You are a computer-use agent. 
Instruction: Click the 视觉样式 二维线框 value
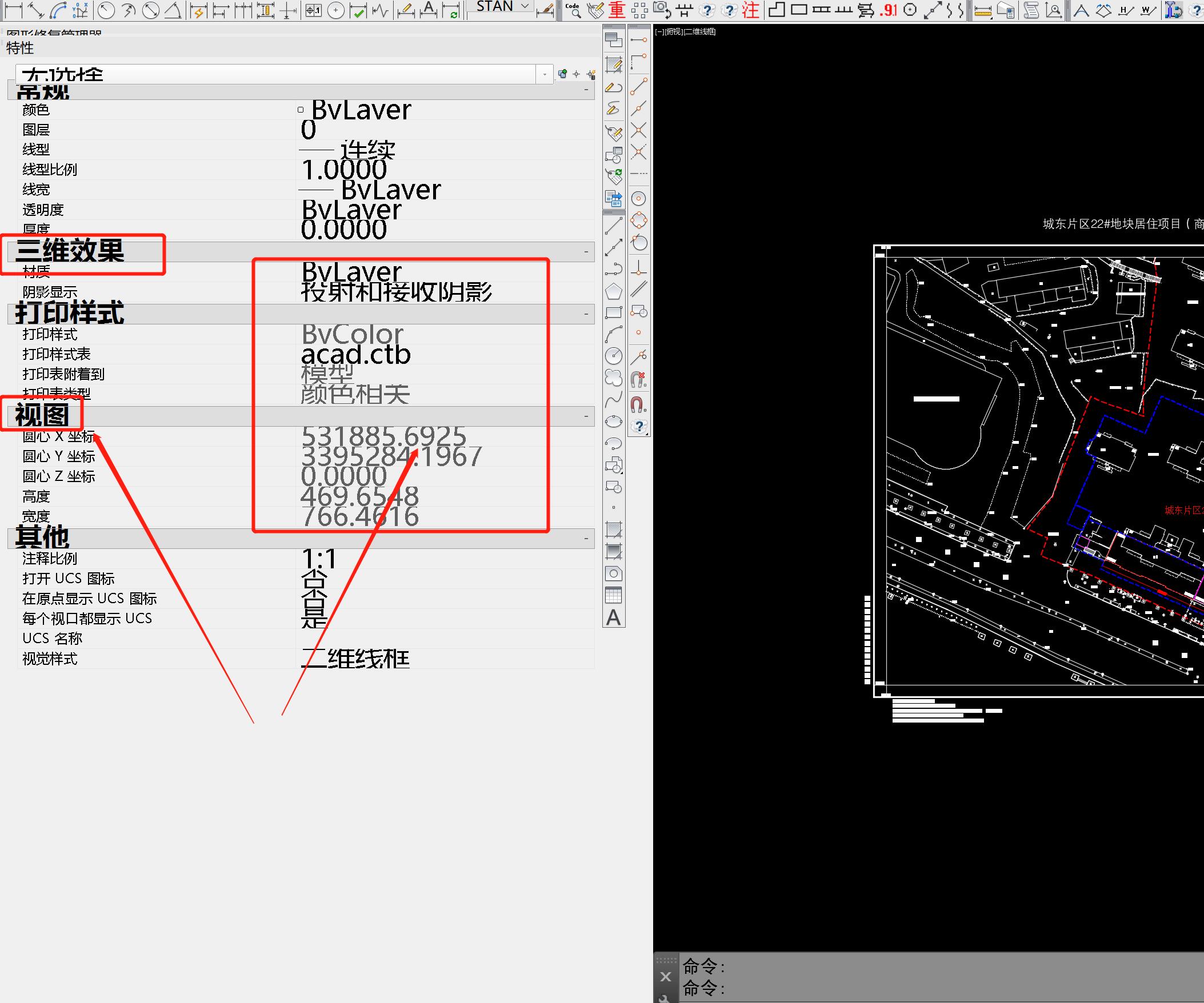[446, 659]
